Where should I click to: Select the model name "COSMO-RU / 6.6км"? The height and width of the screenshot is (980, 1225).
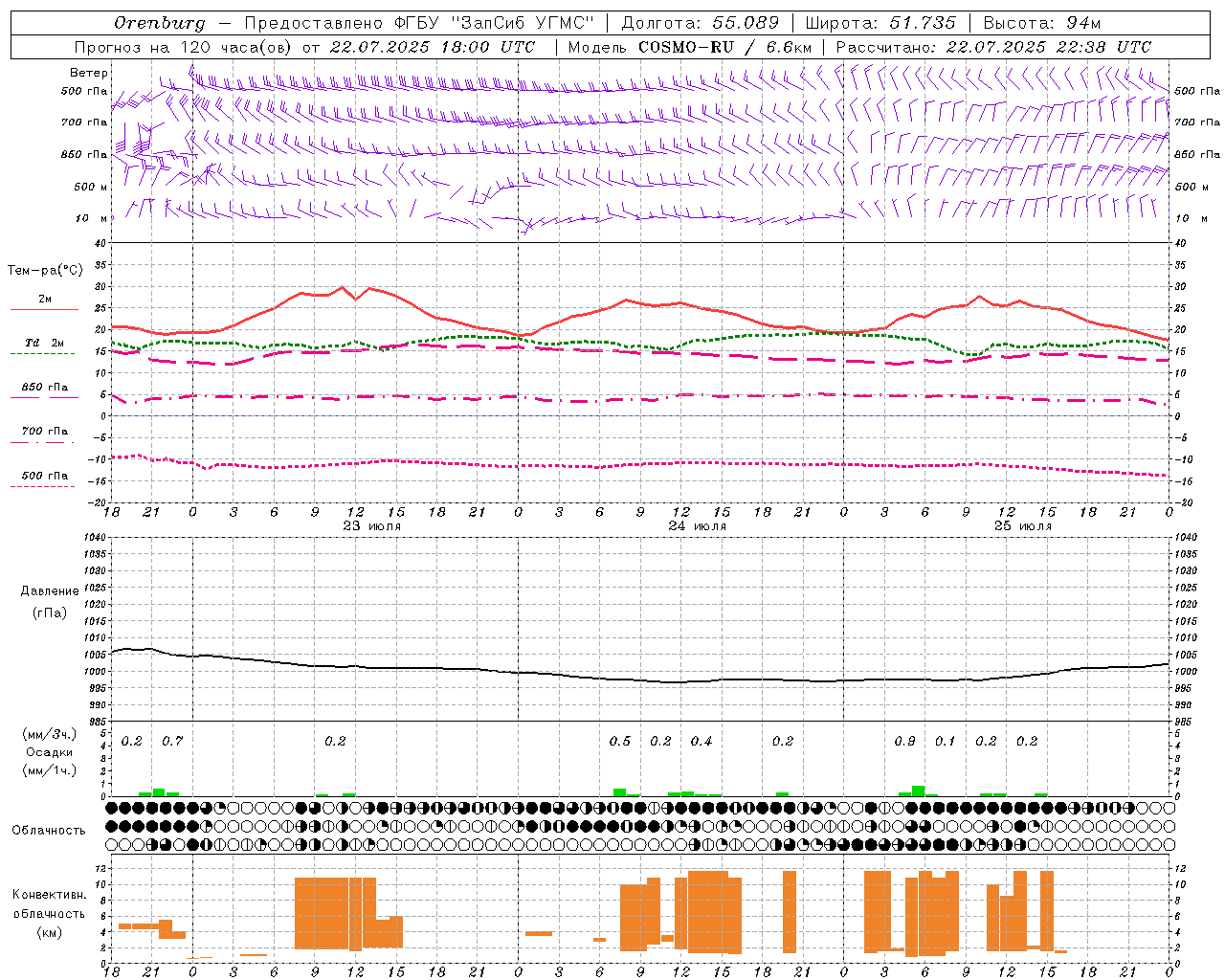tap(724, 47)
